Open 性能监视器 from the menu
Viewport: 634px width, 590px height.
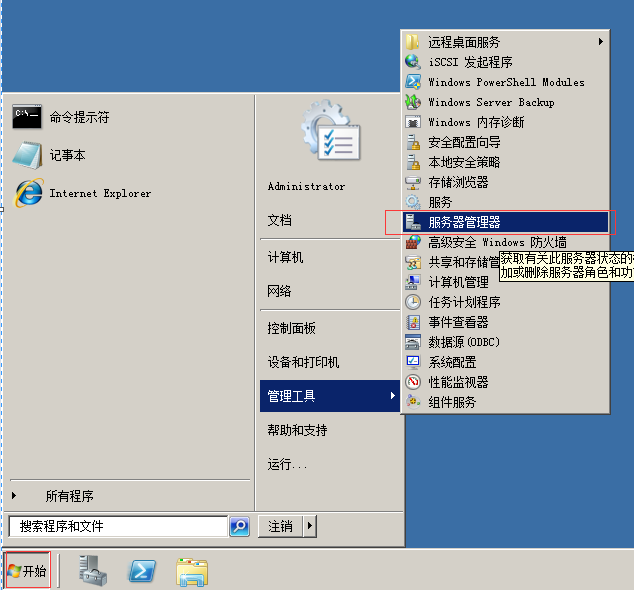(458, 382)
